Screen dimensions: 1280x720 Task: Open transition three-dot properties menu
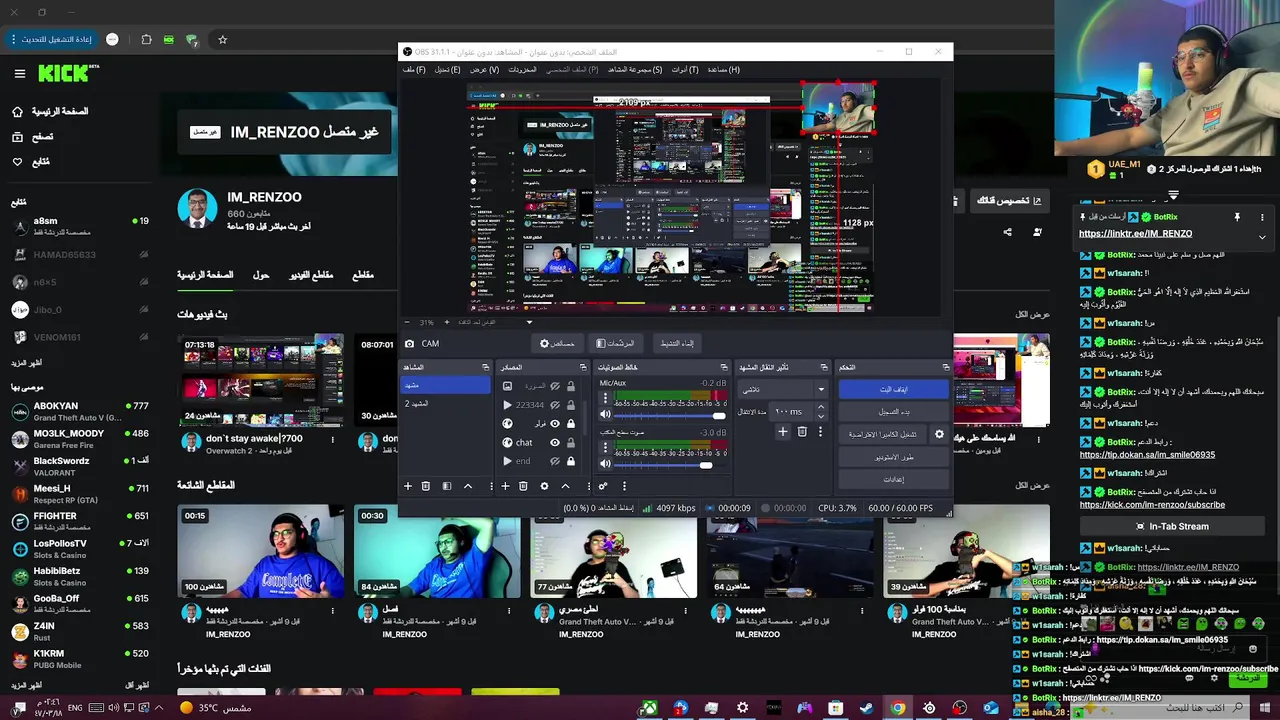point(820,432)
